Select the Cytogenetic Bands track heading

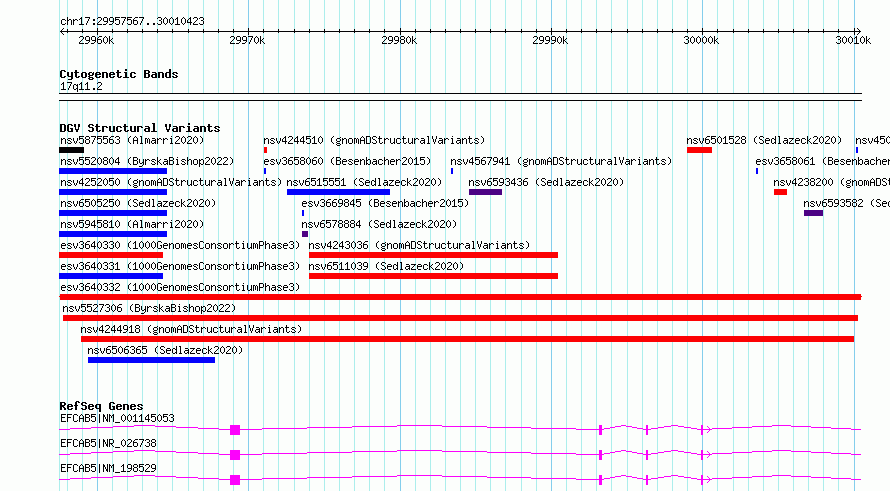click(119, 74)
